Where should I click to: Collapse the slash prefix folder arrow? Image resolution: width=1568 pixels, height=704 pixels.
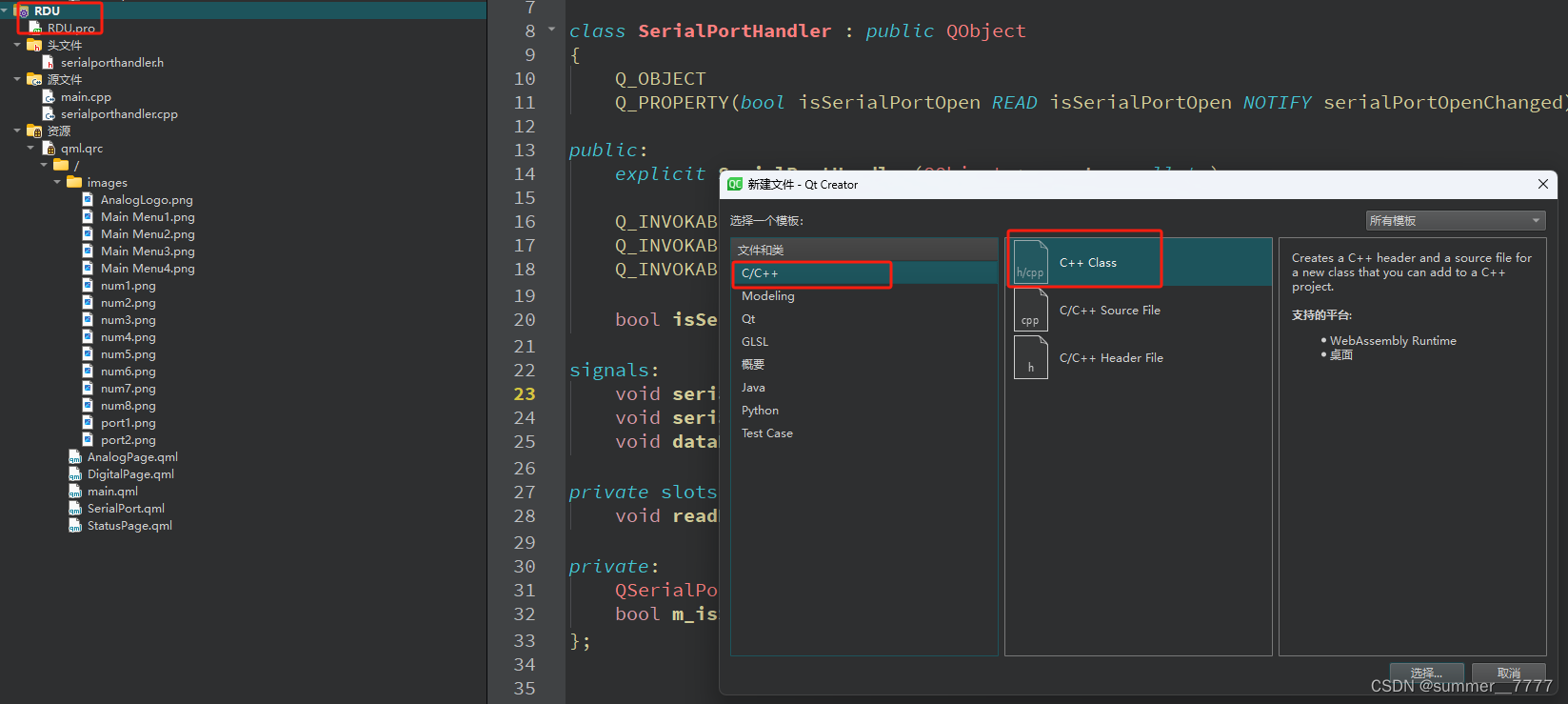click(x=44, y=165)
